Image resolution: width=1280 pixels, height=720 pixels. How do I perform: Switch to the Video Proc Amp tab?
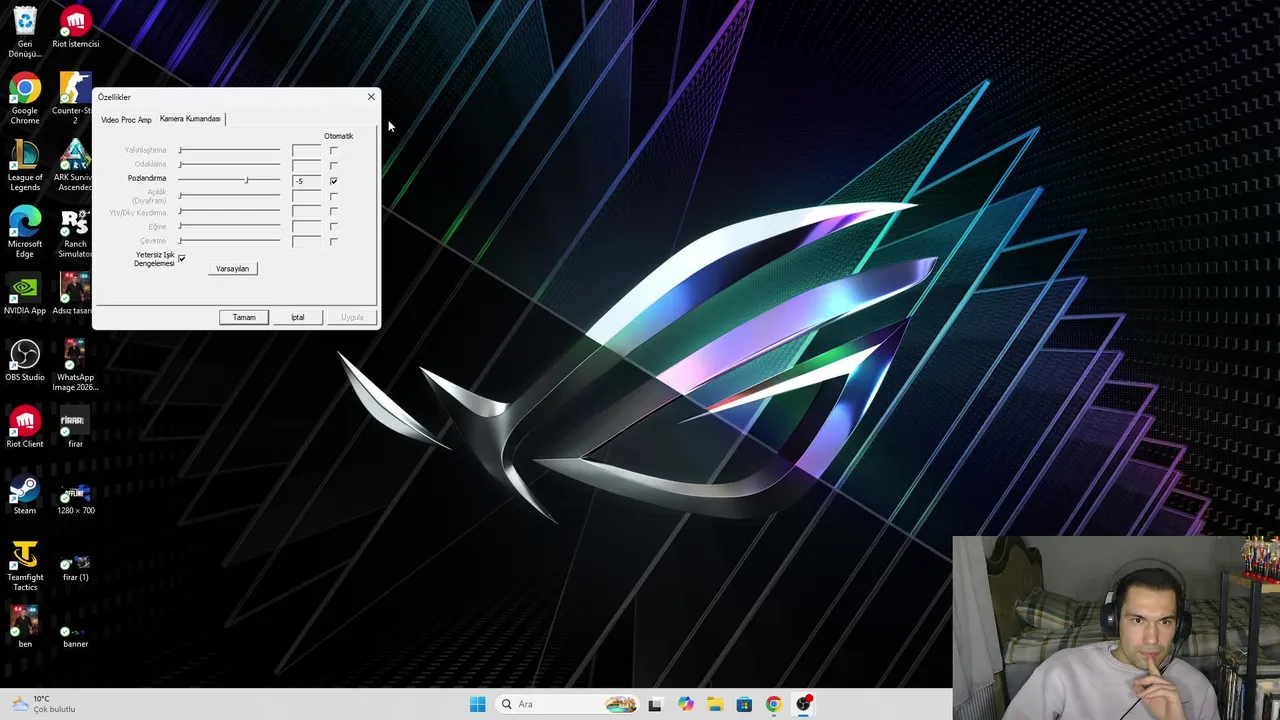point(126,120)
